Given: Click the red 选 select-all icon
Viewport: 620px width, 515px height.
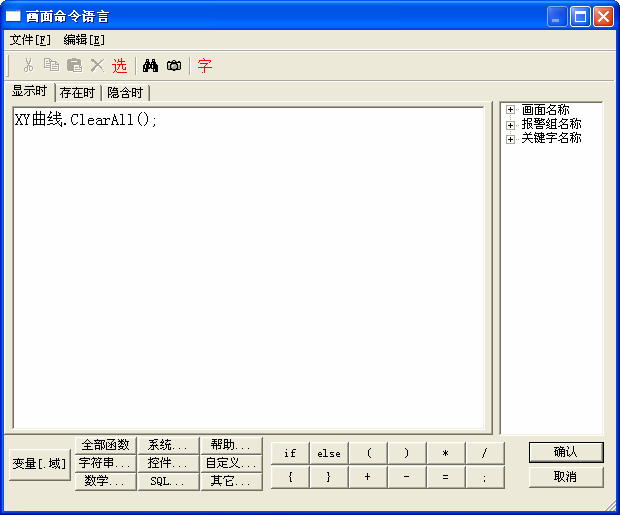Looking at the screenshot, I should (120, 66).
